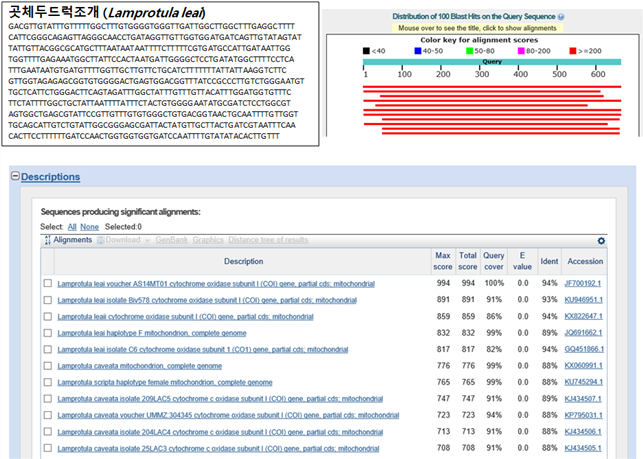
Task: Check the Lamprotula scripta haplotype female row
Action: click(x=48, y=382)
